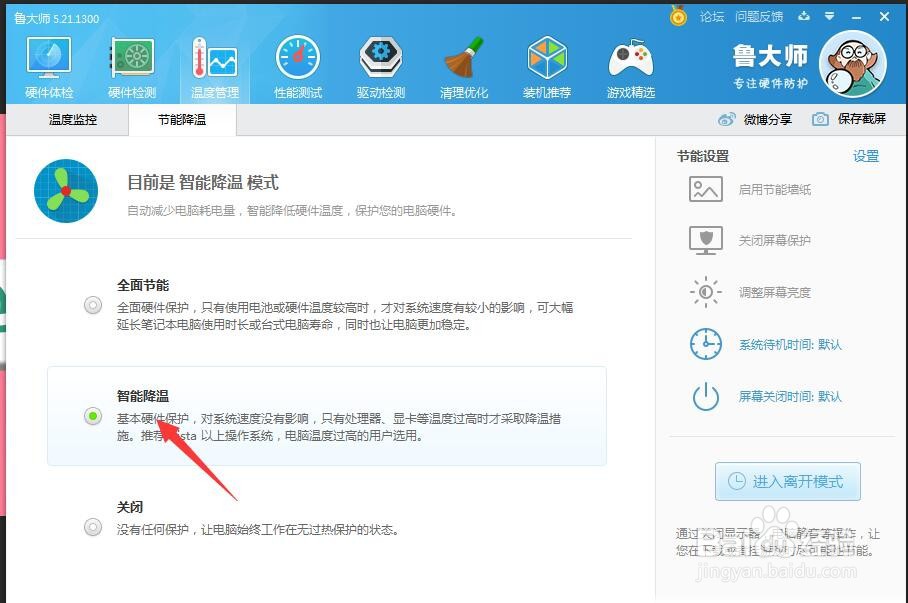The height and width of the screenshot is (603, 908).
Task: Open the title bar dropdown menu arrow
Action: tap(830, 16)
